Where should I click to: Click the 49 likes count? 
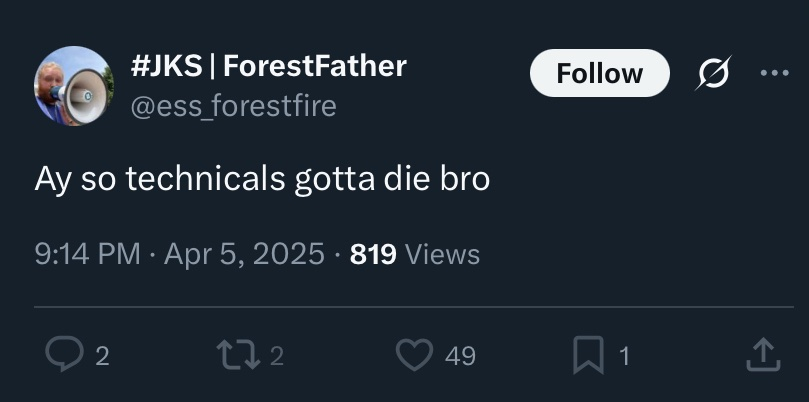[x=459, y=355]
